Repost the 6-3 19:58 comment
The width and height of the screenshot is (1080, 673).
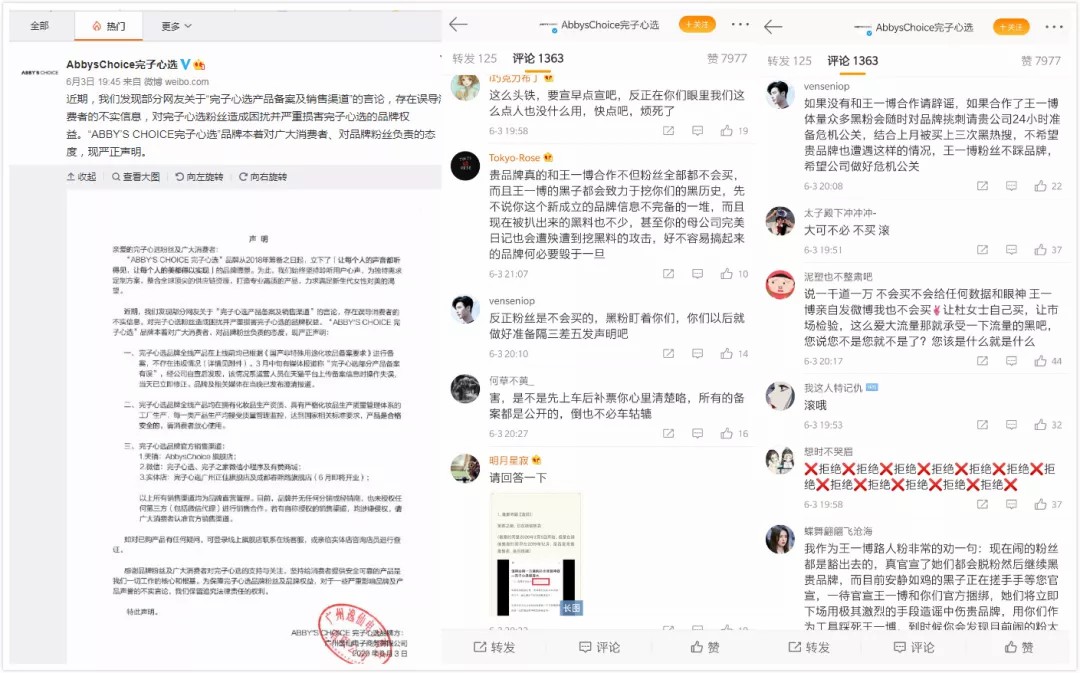[668, 131]
